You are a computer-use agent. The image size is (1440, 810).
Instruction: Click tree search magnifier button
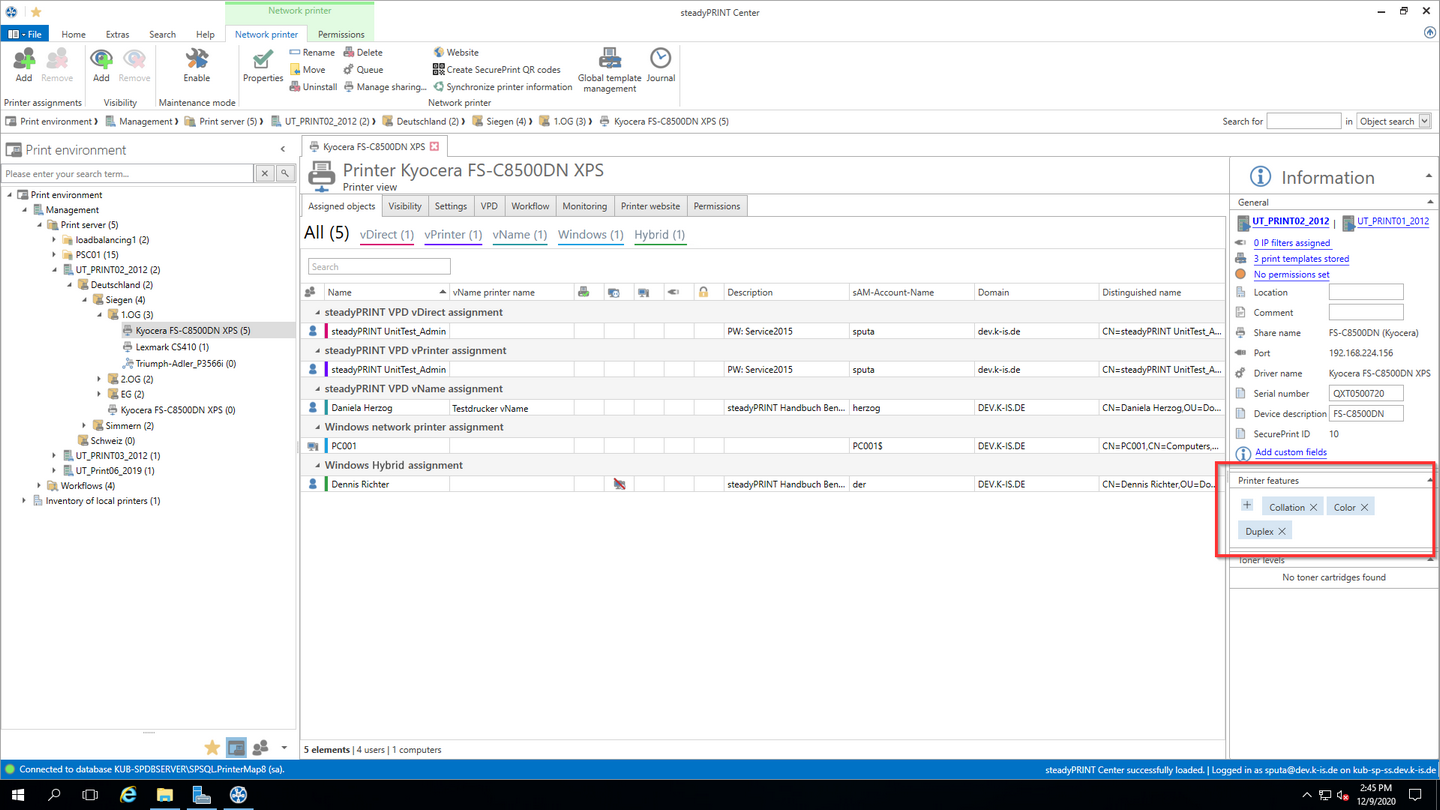[285, 174]
